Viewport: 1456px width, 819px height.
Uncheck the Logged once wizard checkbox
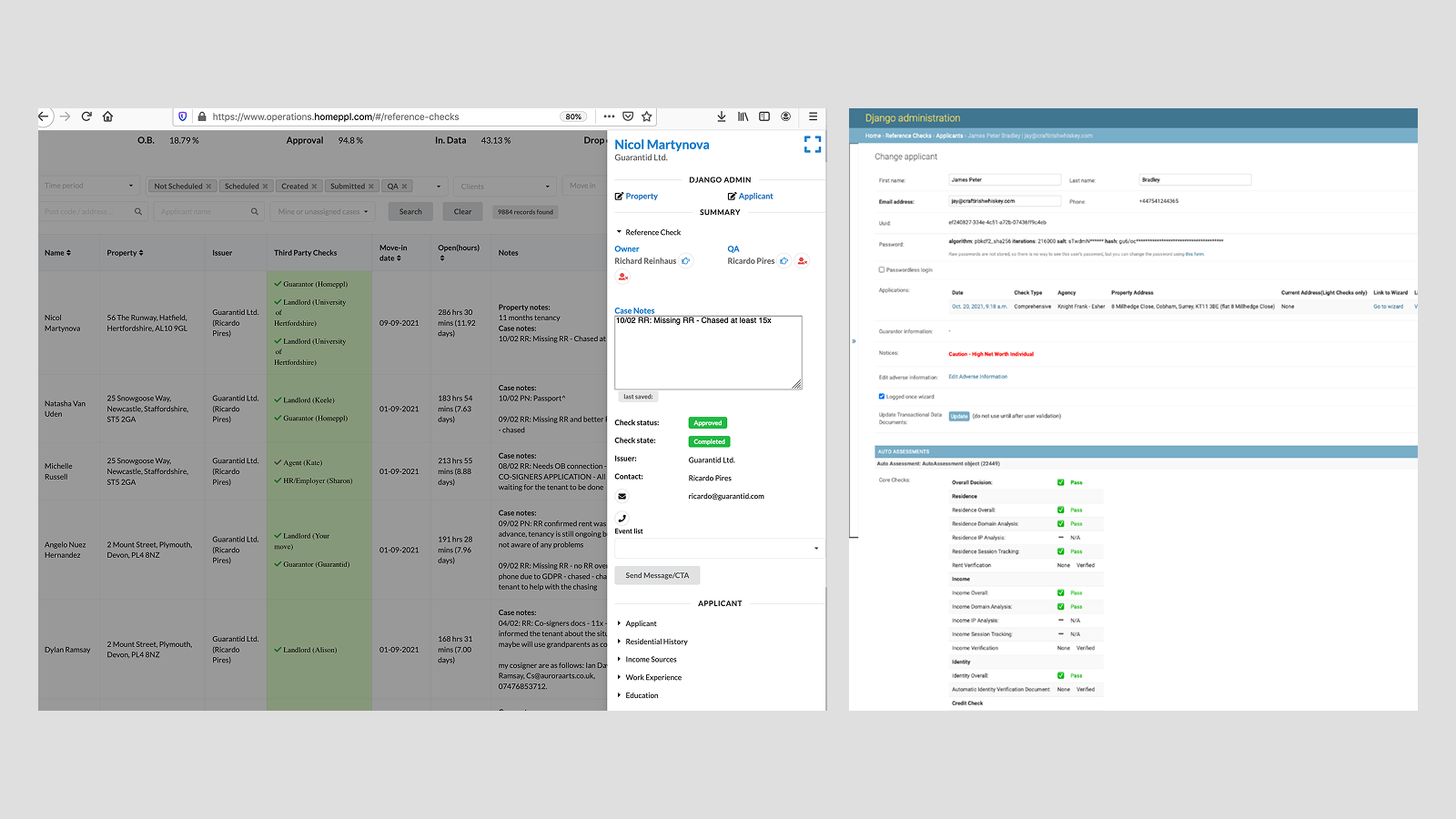click(x=881, y=396)
